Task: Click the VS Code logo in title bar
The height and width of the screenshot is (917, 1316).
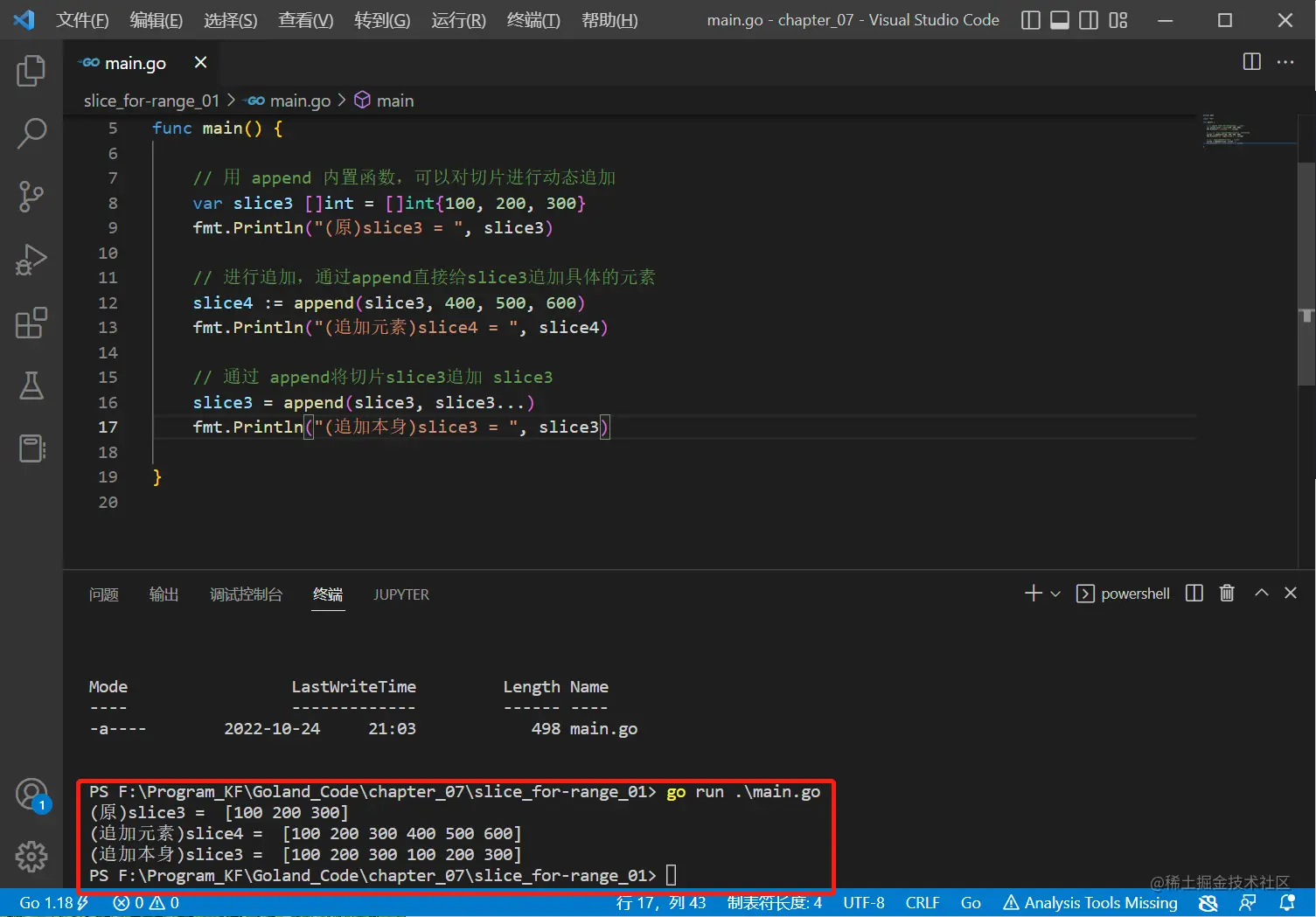Action: (24, 19)
